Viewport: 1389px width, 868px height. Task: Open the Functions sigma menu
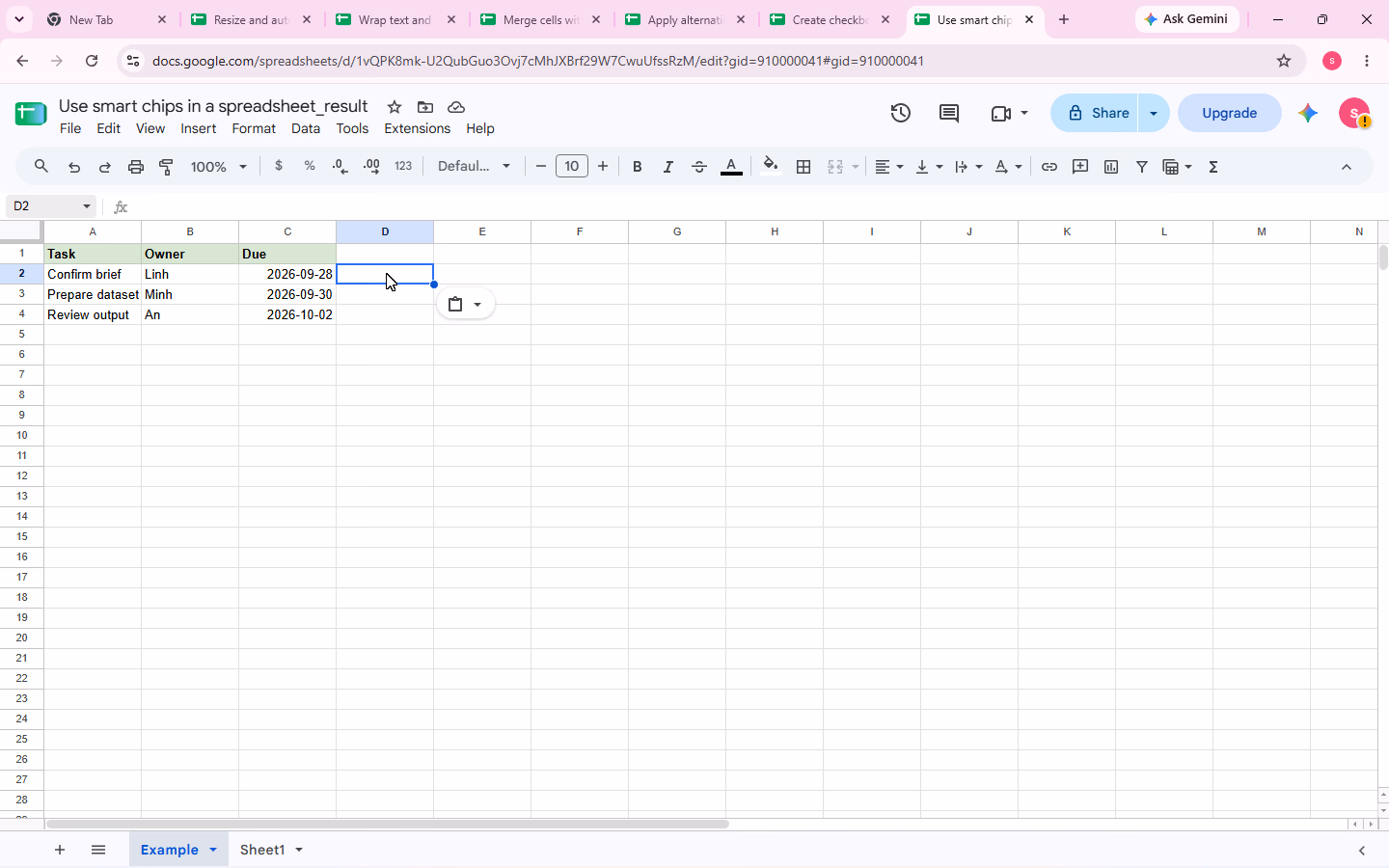click(1213, 167)
